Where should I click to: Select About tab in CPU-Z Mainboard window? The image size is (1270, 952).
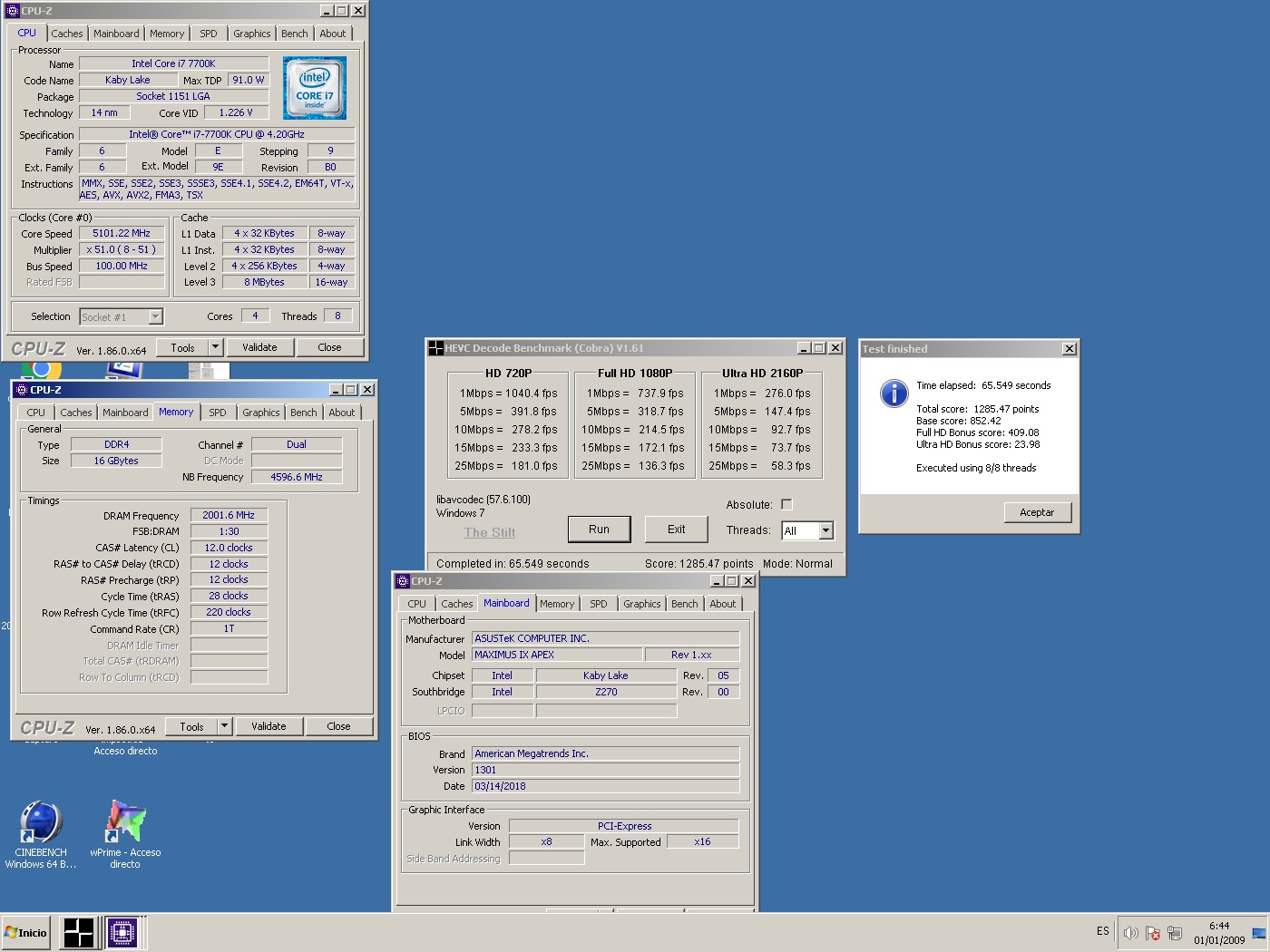point(723,604)
